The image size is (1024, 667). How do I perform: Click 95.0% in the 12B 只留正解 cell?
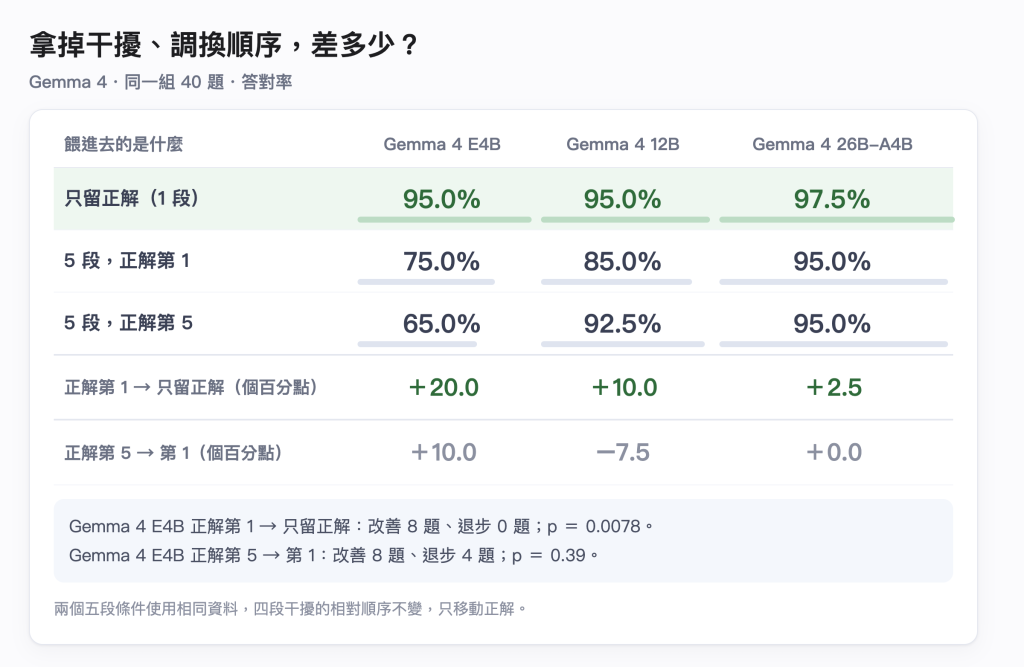[622, 199]
